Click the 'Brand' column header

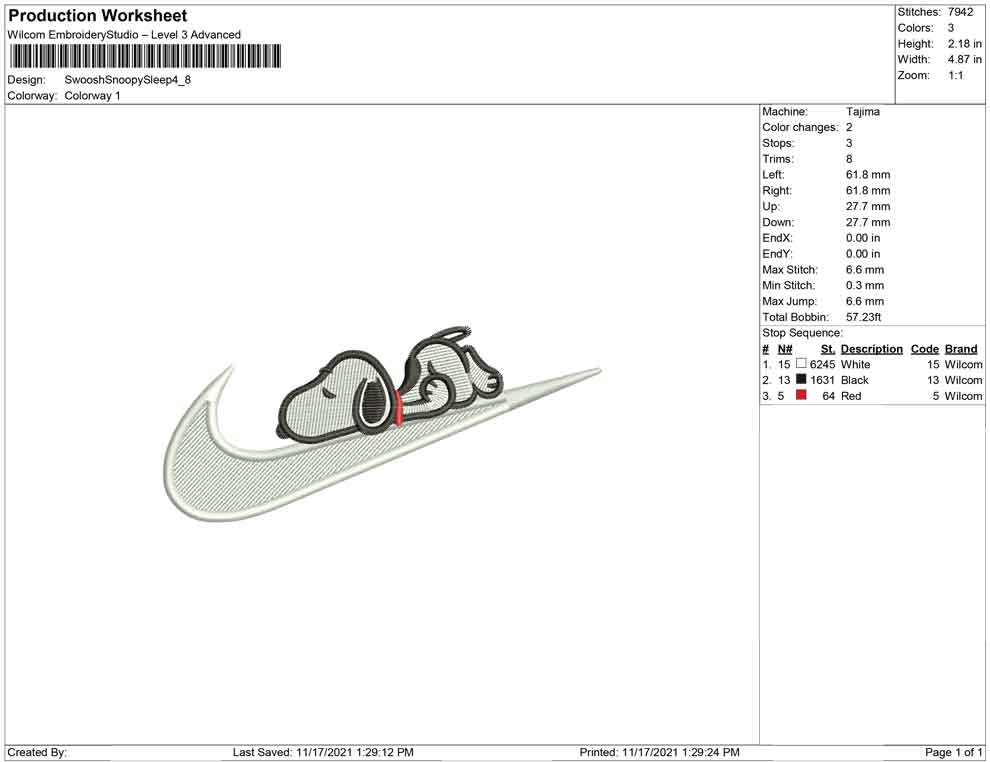(x=961, y=349)
